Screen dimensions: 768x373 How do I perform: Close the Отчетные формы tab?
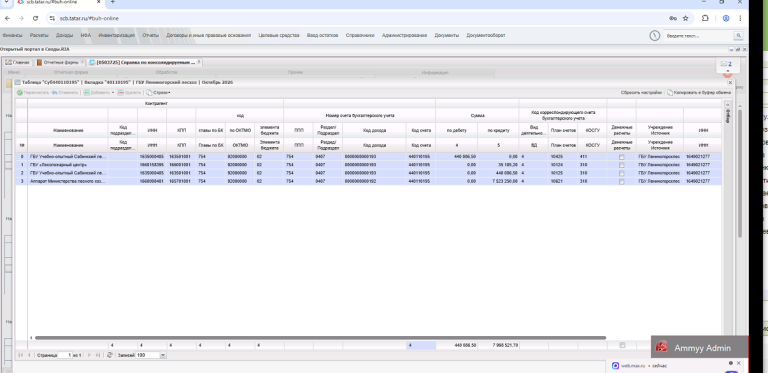click(82, 62)
